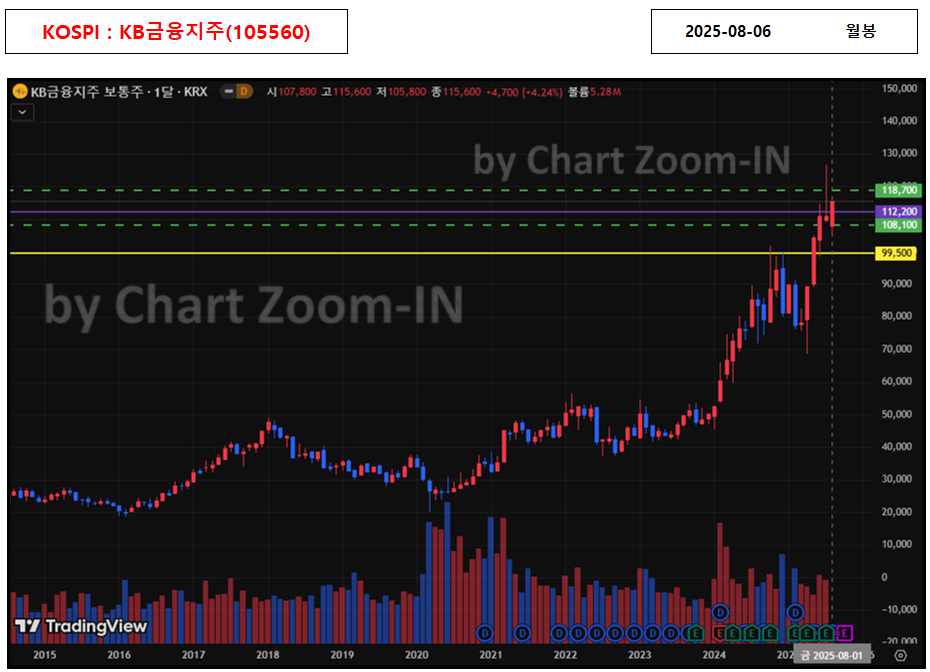Click the 50,000 price axis label
The image size is (930, 672).
pyautogui.click(x=896, y=414)
